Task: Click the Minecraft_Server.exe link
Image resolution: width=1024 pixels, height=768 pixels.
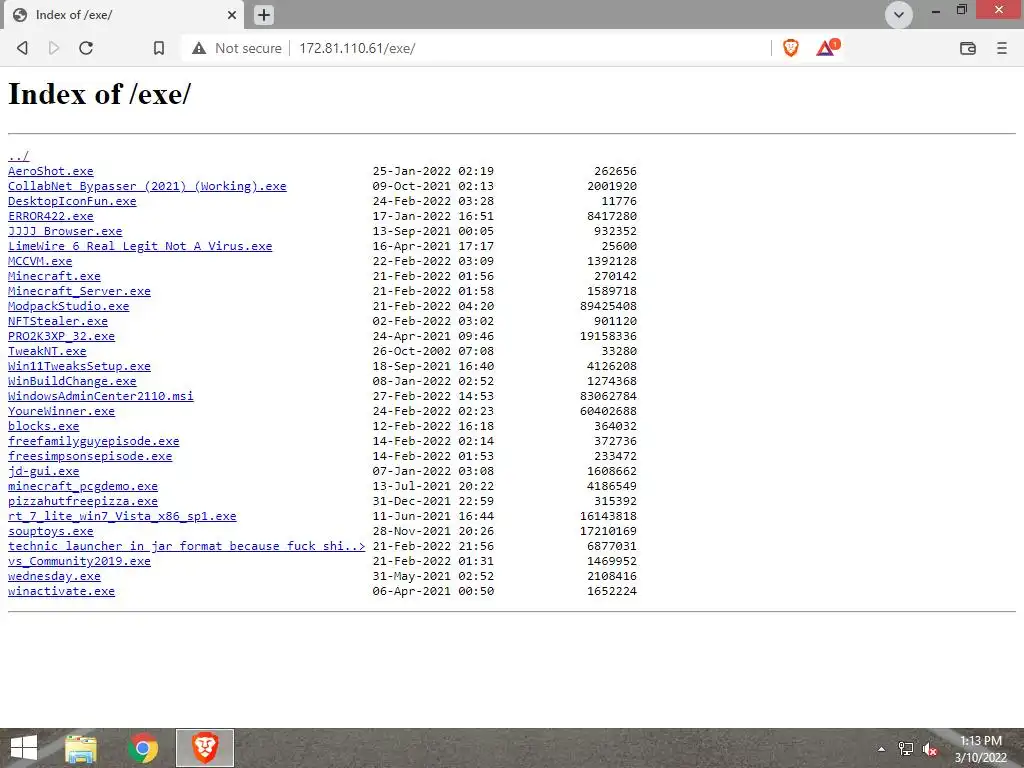Action: 79,291
